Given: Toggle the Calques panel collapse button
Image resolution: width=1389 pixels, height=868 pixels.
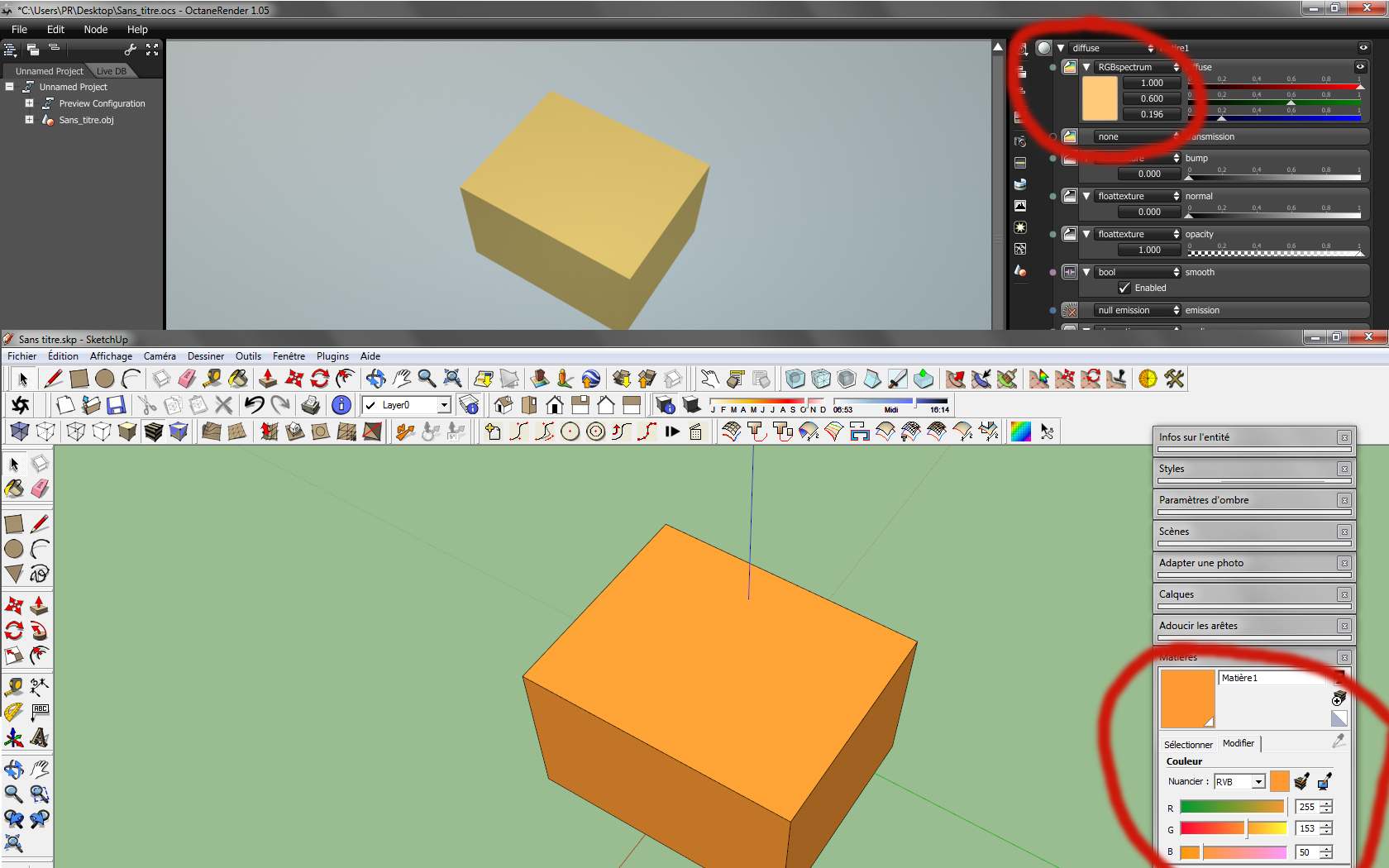Looking at the screenshot, I should [x=1344, y=594].
